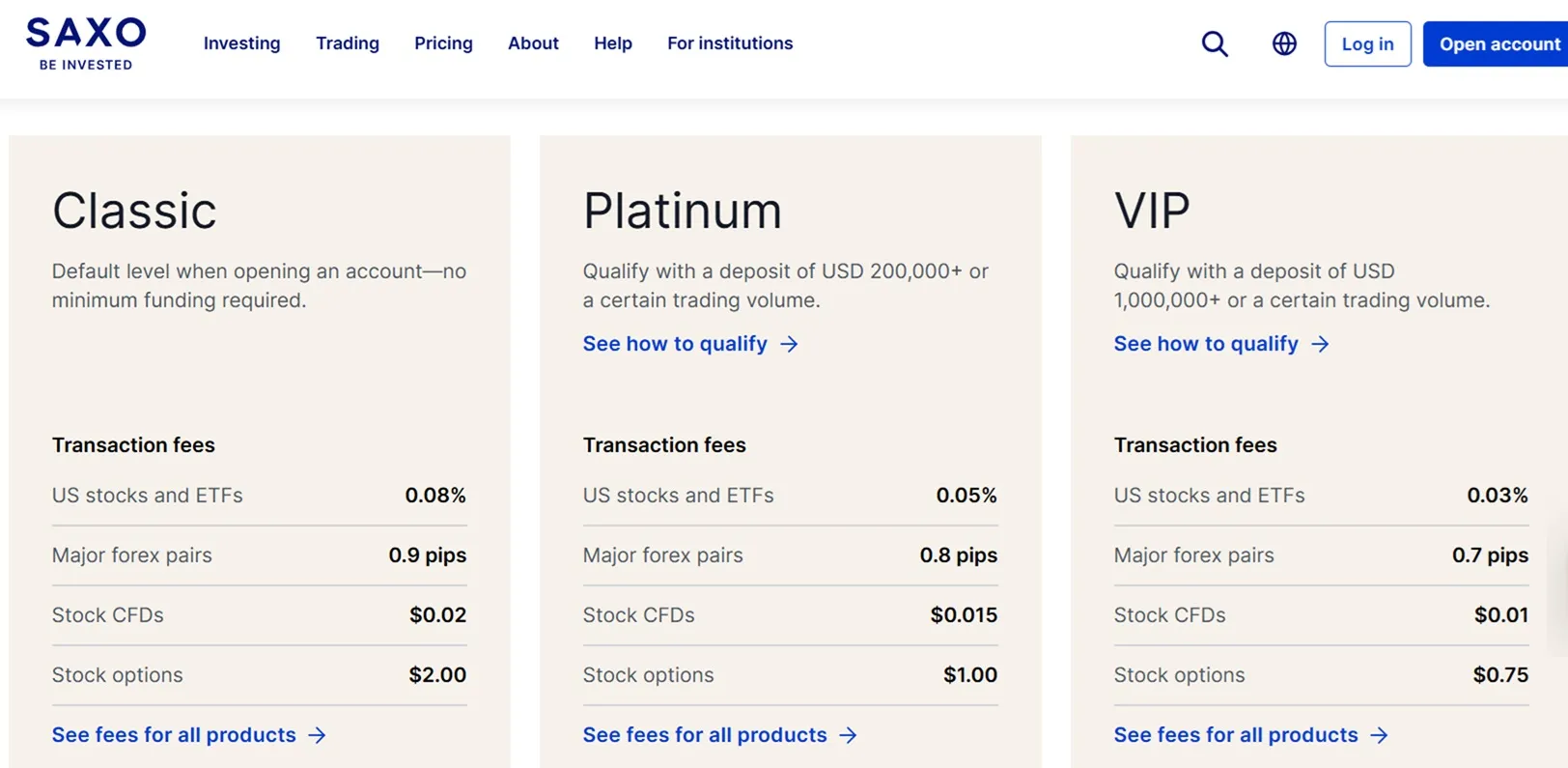Open VIP's See fees for all products link

coord(1251,735)
